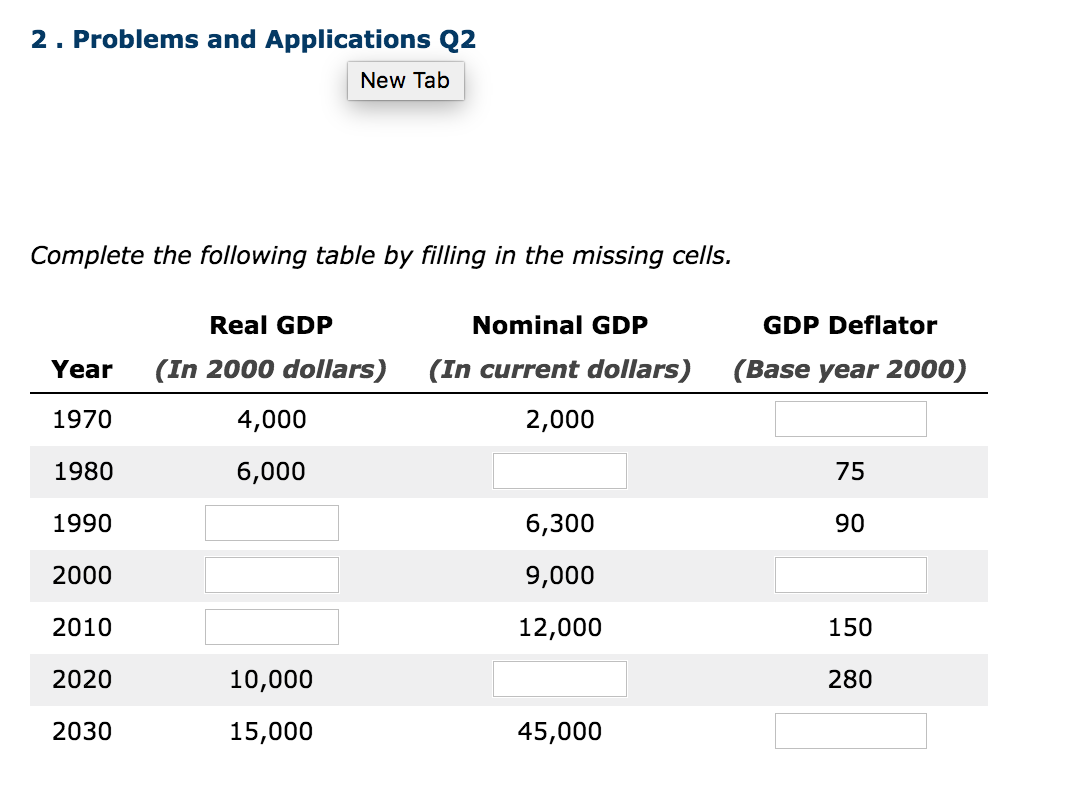Select the 45,000 nominal GDP value
The image size is (1090, 804).
(559, 731)
